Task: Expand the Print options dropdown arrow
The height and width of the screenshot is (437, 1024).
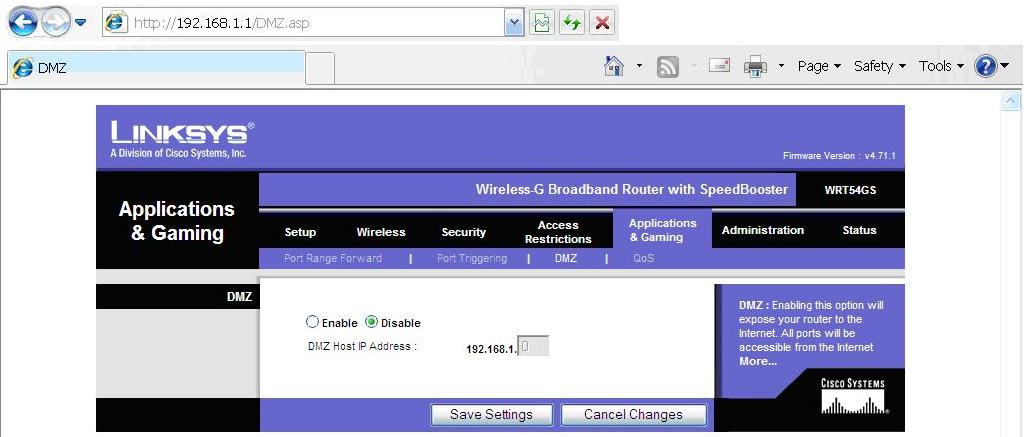Action: [x=781, y=66]
